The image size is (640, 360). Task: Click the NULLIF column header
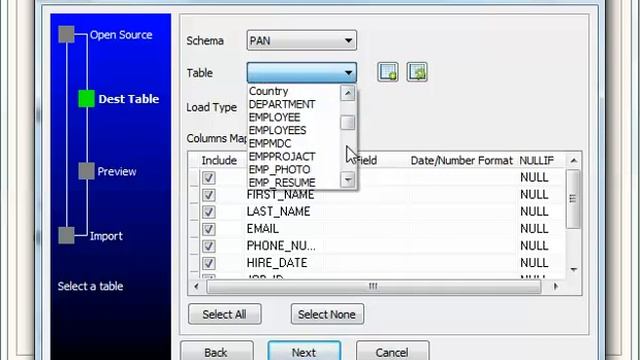pyautogui.click(x=536, y=160)
